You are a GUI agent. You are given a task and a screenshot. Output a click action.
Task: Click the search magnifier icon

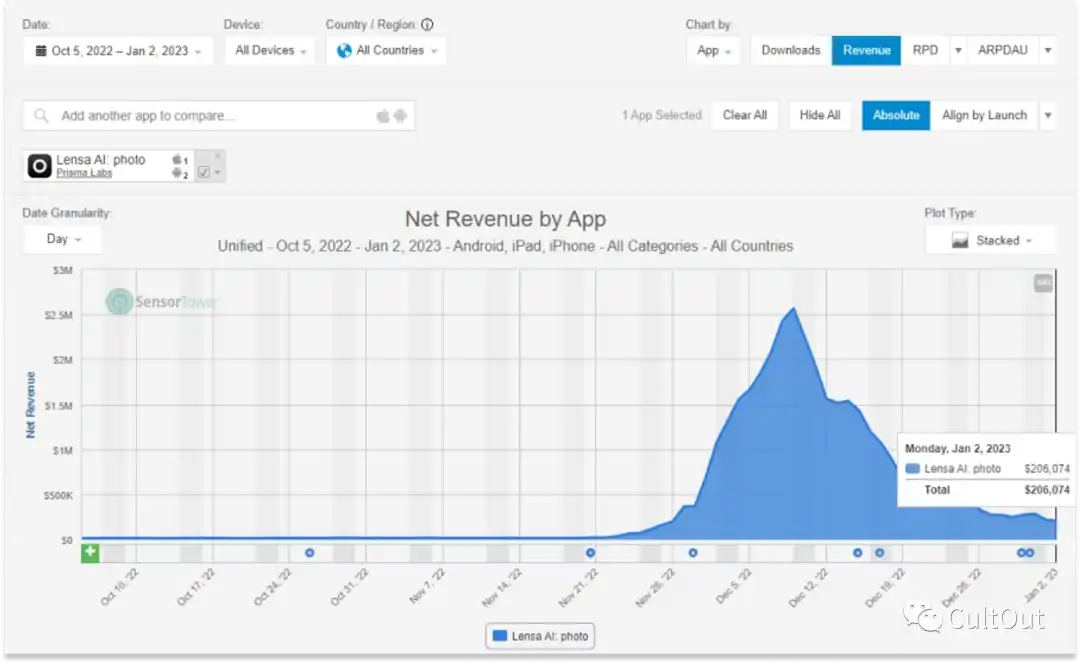click(41, 116)
